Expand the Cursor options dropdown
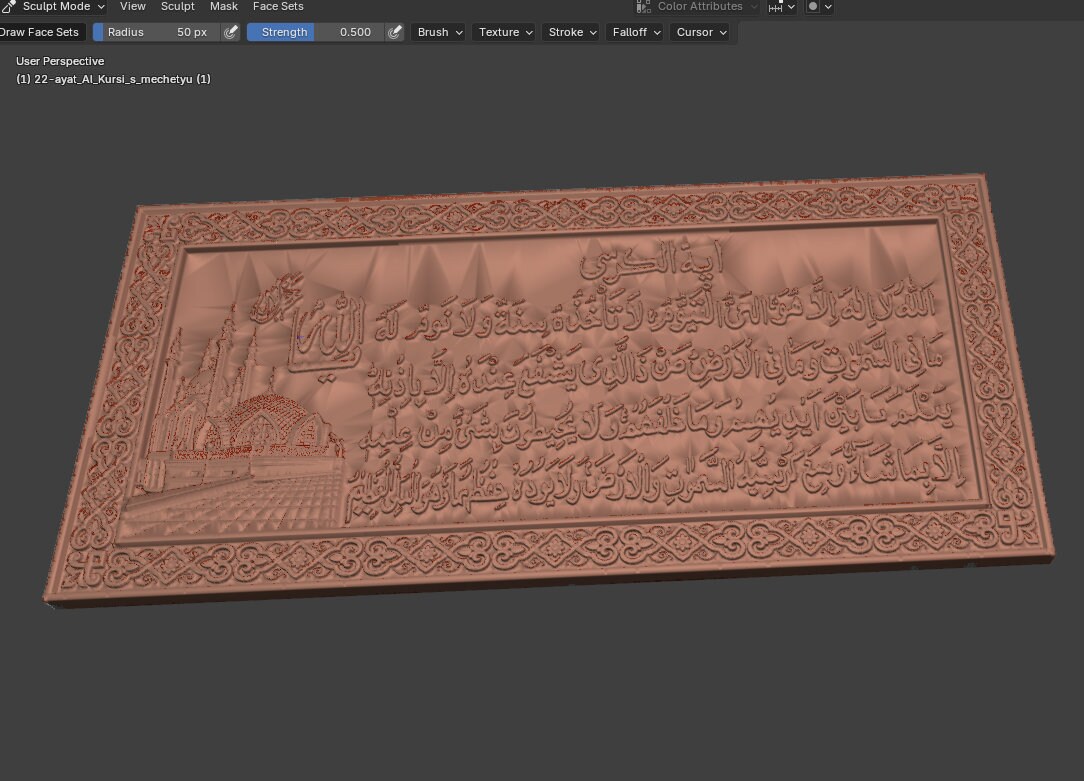This screenshot has width=1084, height=781. point(701,32)
